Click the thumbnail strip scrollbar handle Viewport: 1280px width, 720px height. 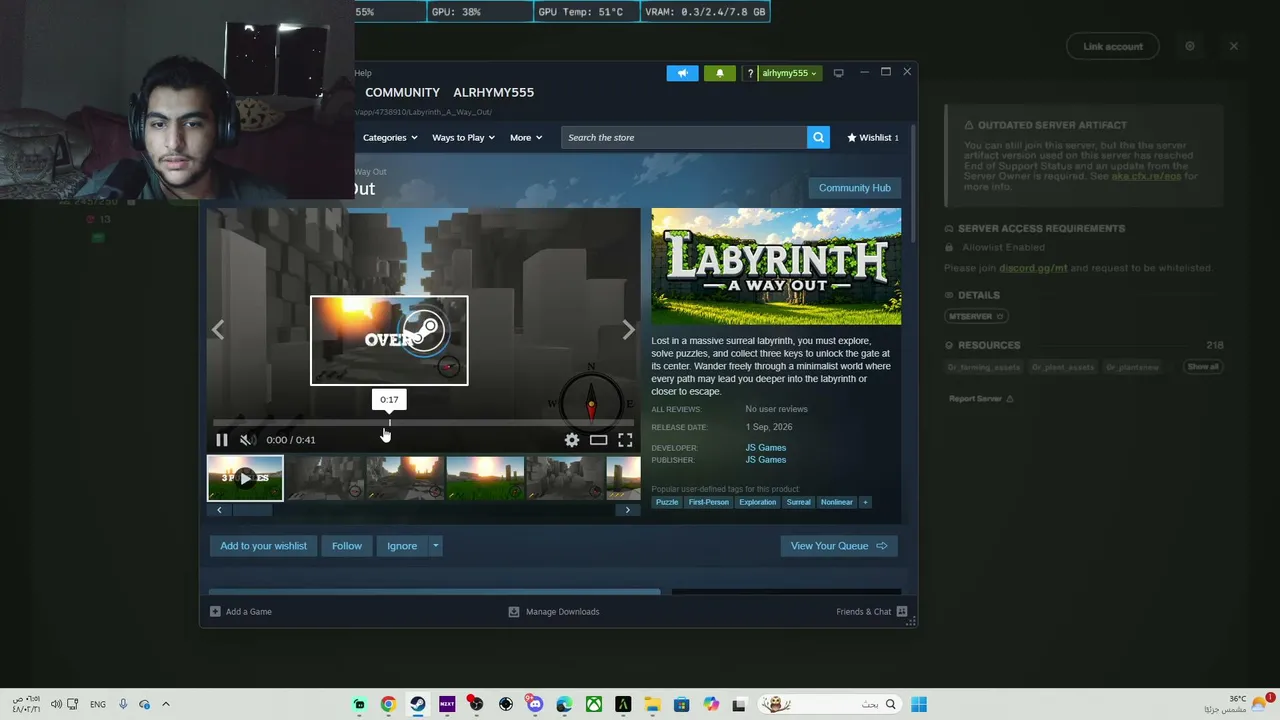click(x=252, y=510)
